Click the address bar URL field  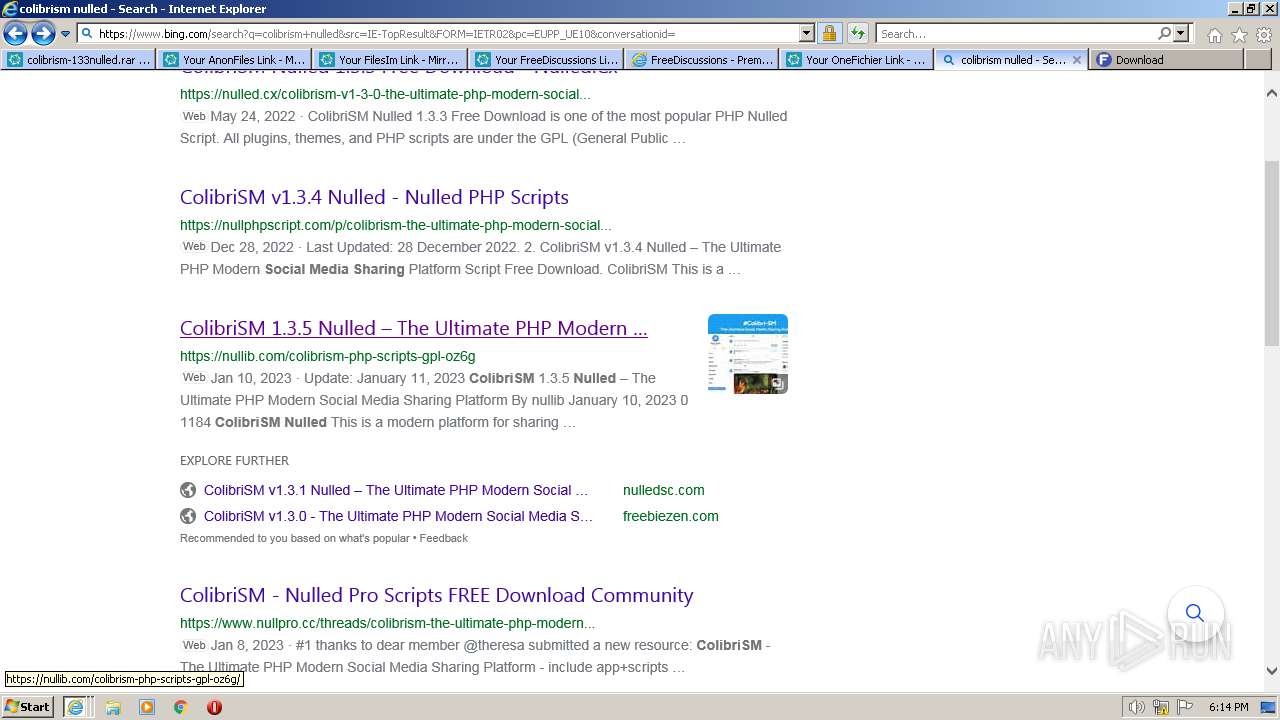[438, 34]
